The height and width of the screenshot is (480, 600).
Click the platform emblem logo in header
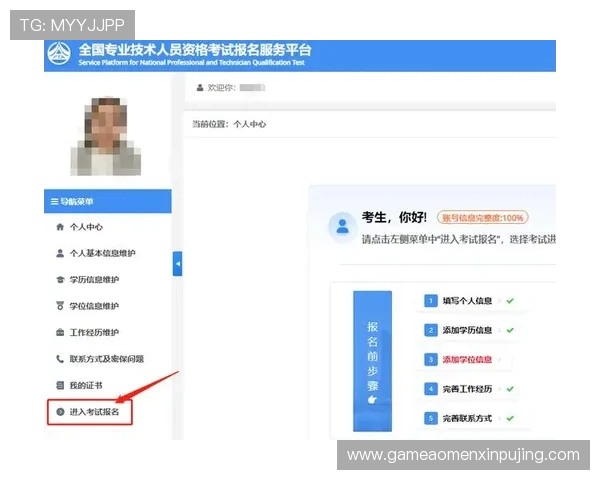59,53
